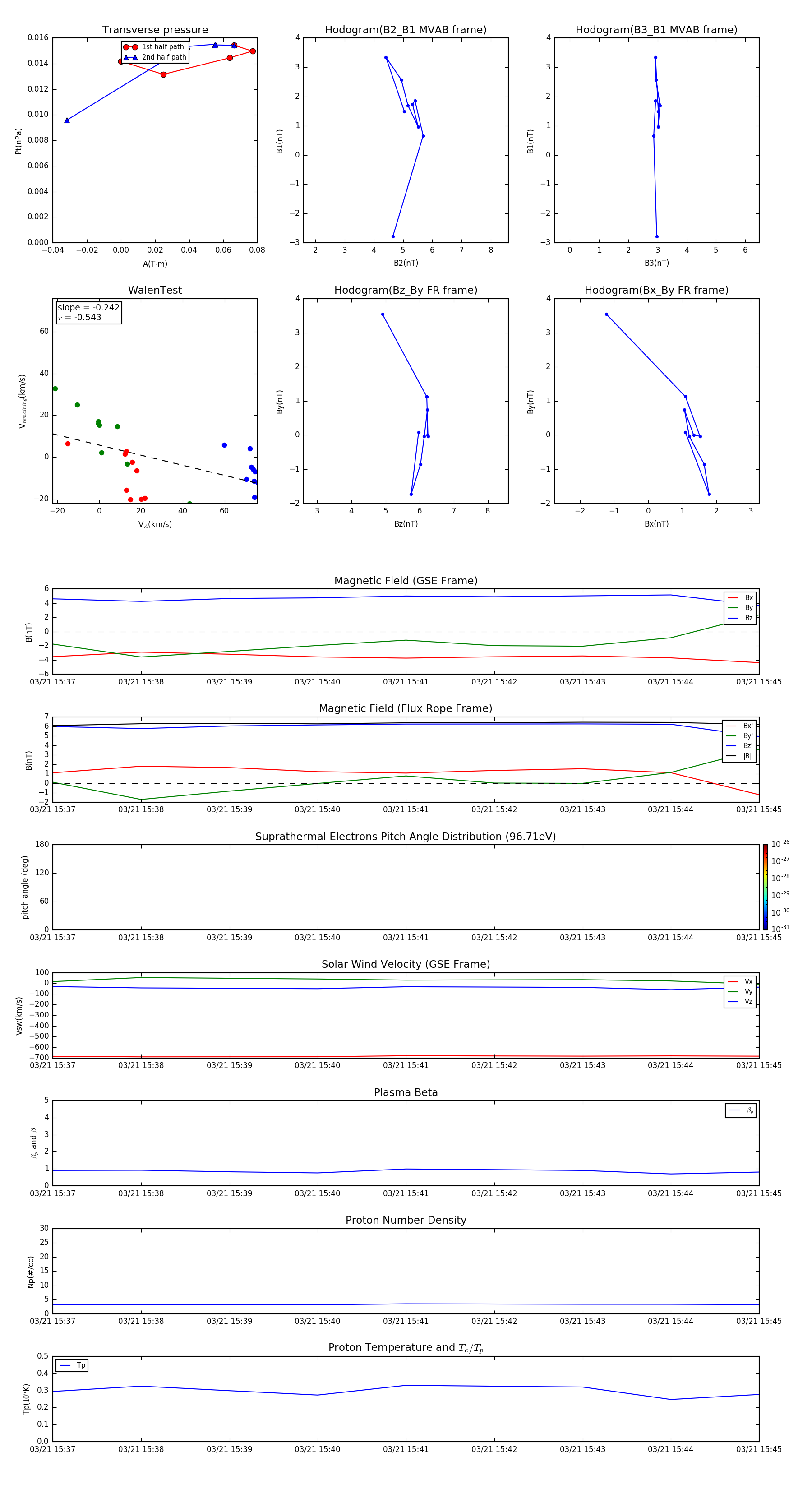
Task: Click the topmost point of the B2_B1 hodogram
Action: [x=386, y=58]
